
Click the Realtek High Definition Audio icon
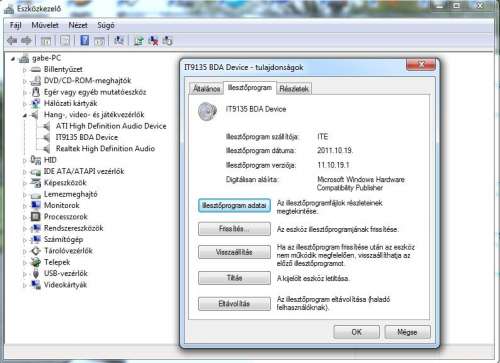tap(47, 149)
